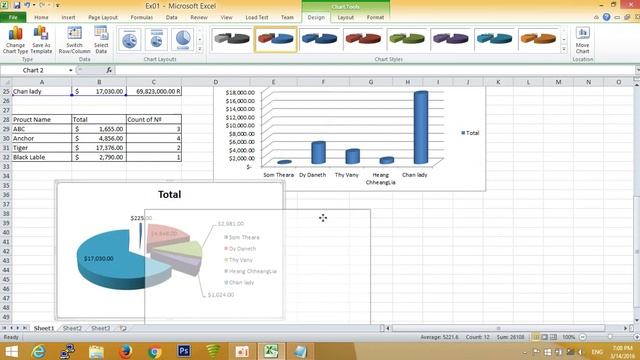The height and width of the screenshot is (360, 640).
Task: Select the Sheet3 tab
Action: coord(100,328)
